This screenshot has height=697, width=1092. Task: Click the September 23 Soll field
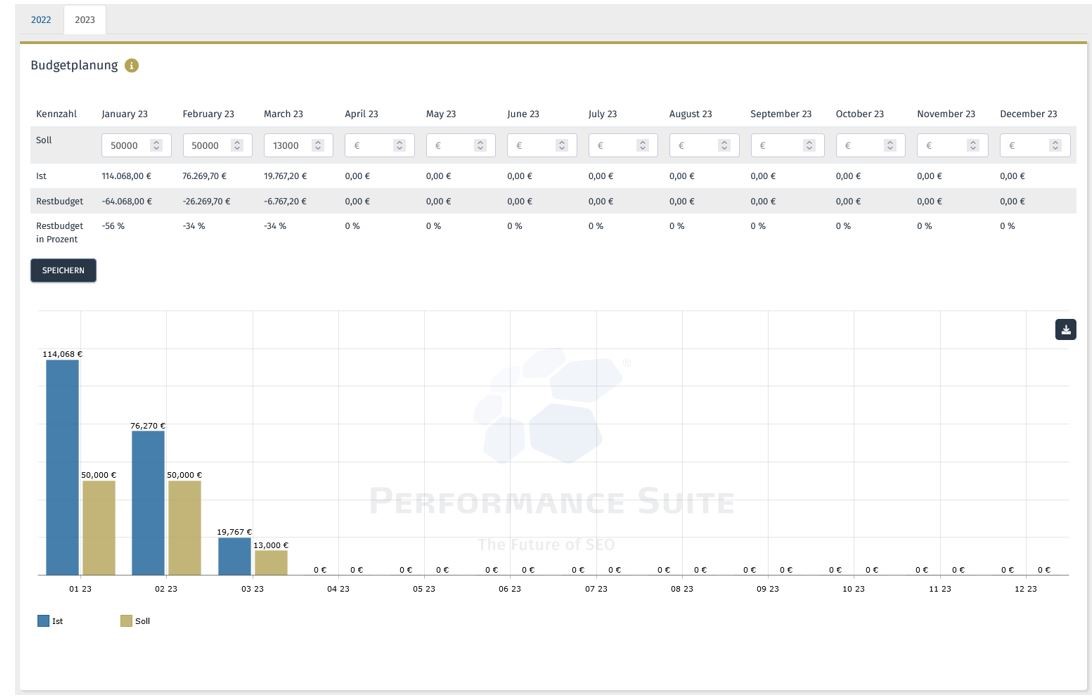pos(780,146)
